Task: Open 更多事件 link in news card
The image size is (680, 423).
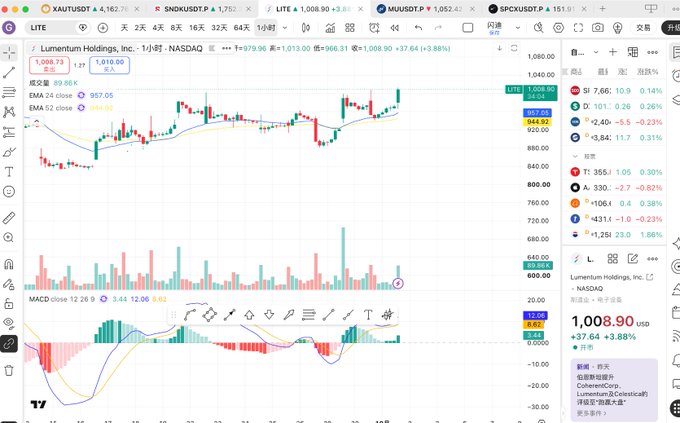Action: click(592, 413)
